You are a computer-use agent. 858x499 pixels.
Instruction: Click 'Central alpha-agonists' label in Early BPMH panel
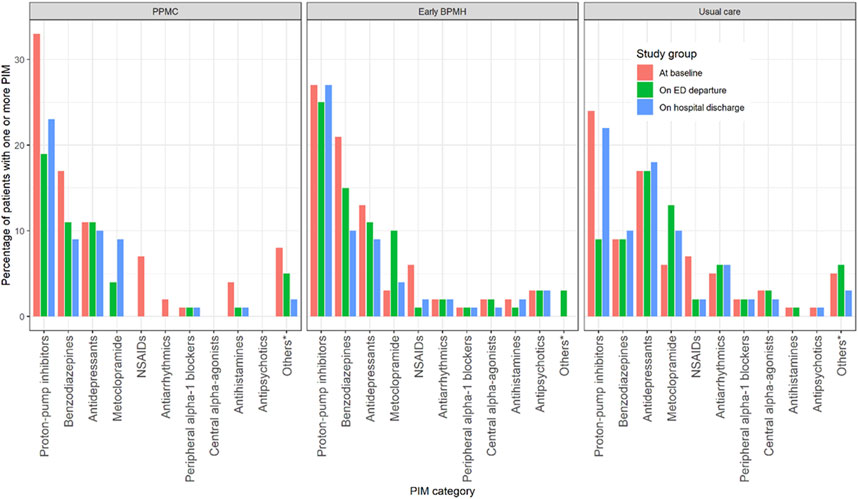(491, 396)
